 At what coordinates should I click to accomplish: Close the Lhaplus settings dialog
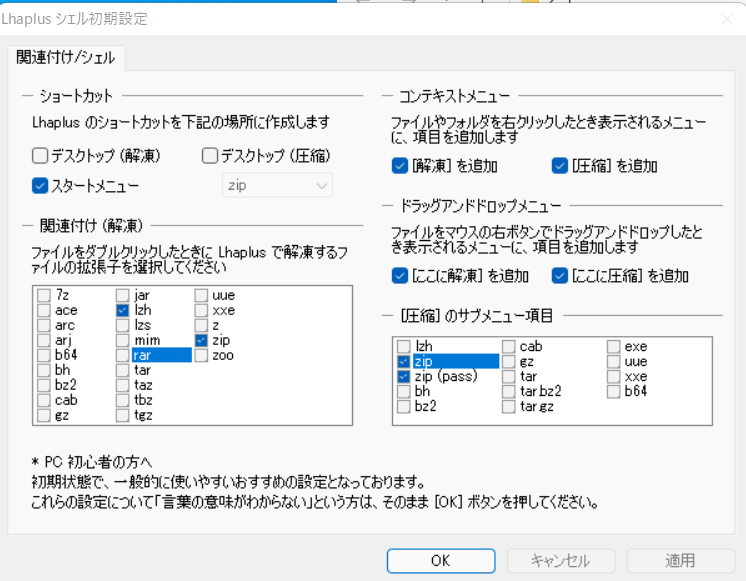(726, 19)
